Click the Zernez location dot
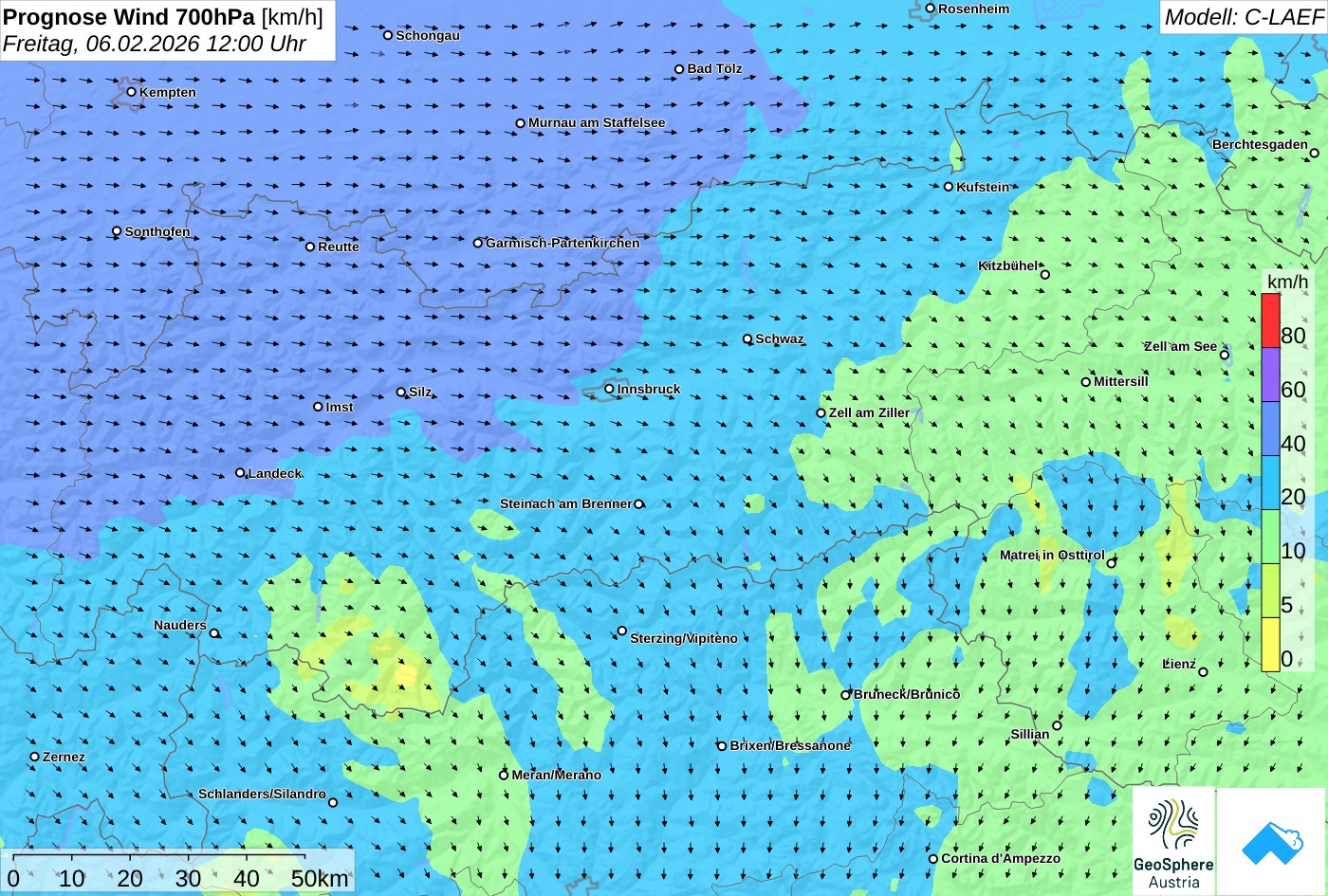This screenshot has height=896, width=1328. [x=35, y=757]
